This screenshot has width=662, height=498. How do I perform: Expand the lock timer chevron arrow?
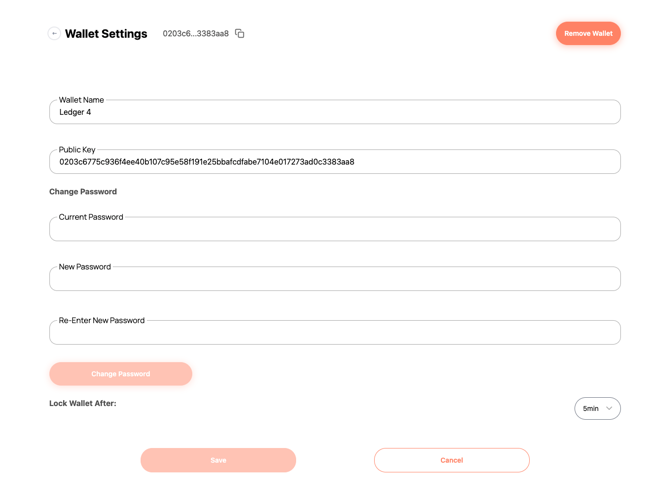[609, 408]
